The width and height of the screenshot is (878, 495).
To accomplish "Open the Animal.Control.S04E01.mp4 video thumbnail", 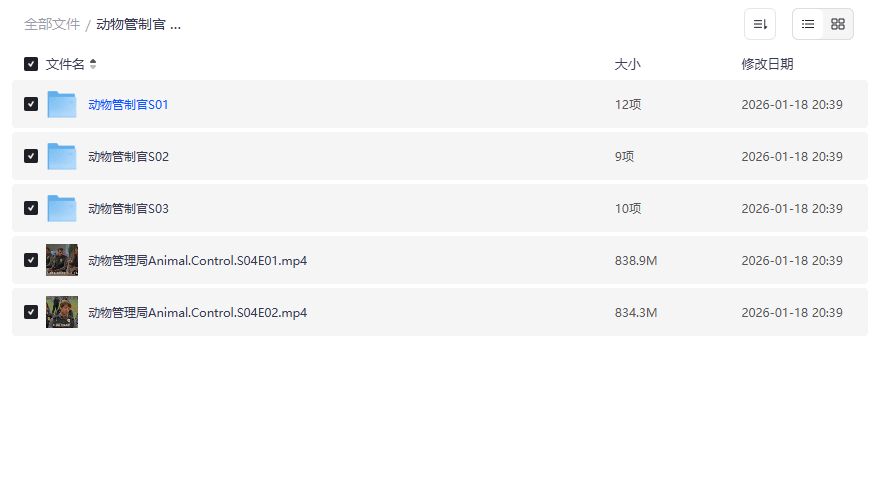I will [x=62, y=260].
